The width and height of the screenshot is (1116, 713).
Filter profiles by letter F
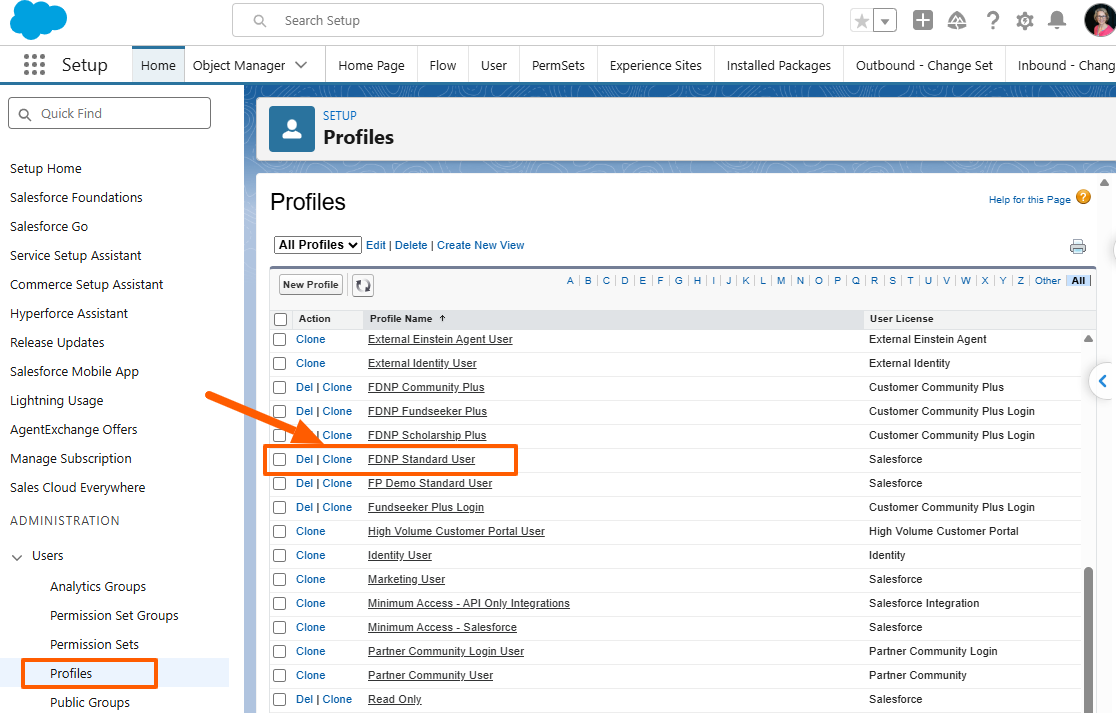660,280
